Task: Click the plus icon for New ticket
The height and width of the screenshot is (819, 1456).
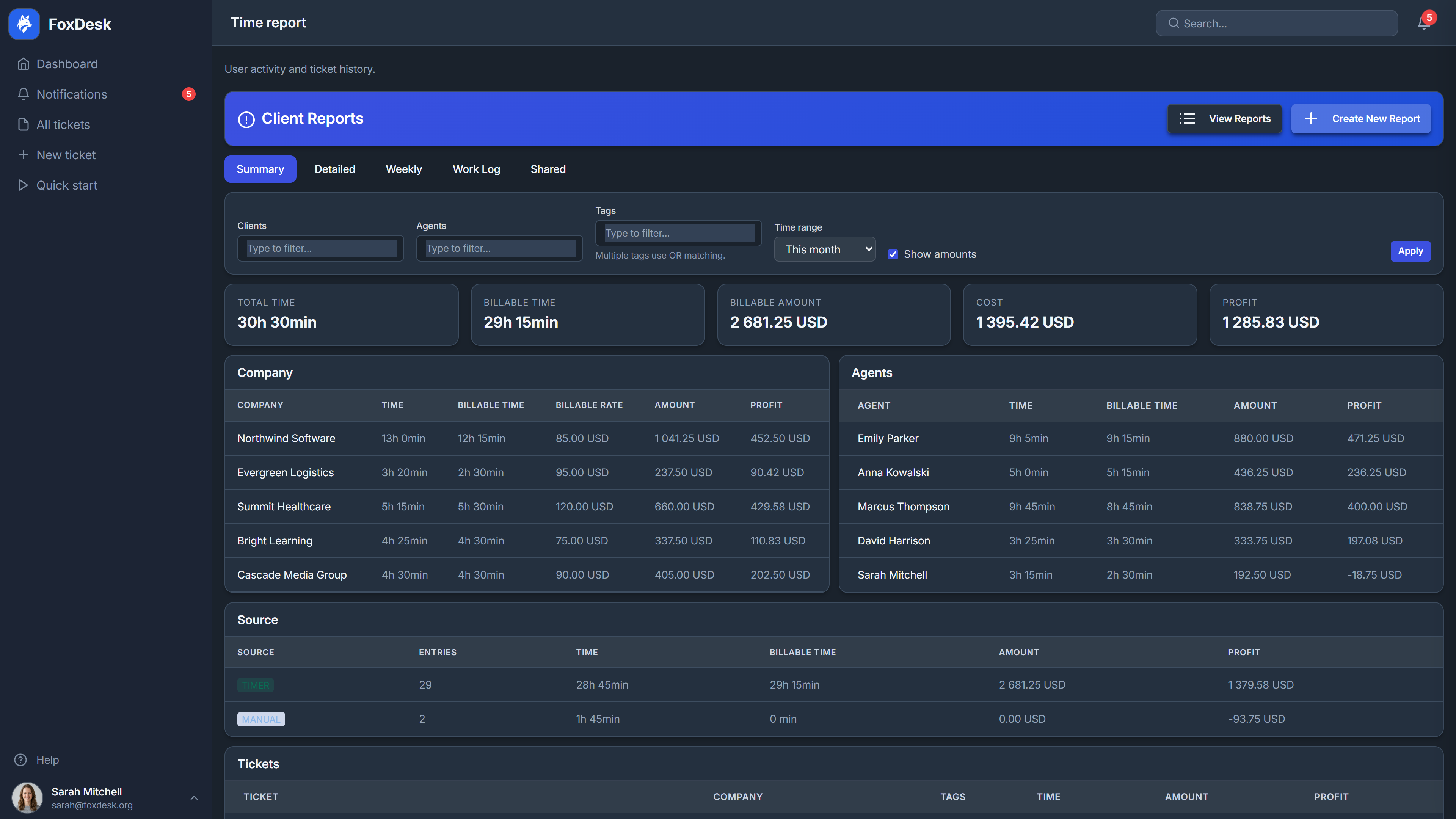Action: pyautogui.click(x=23, y=155)
